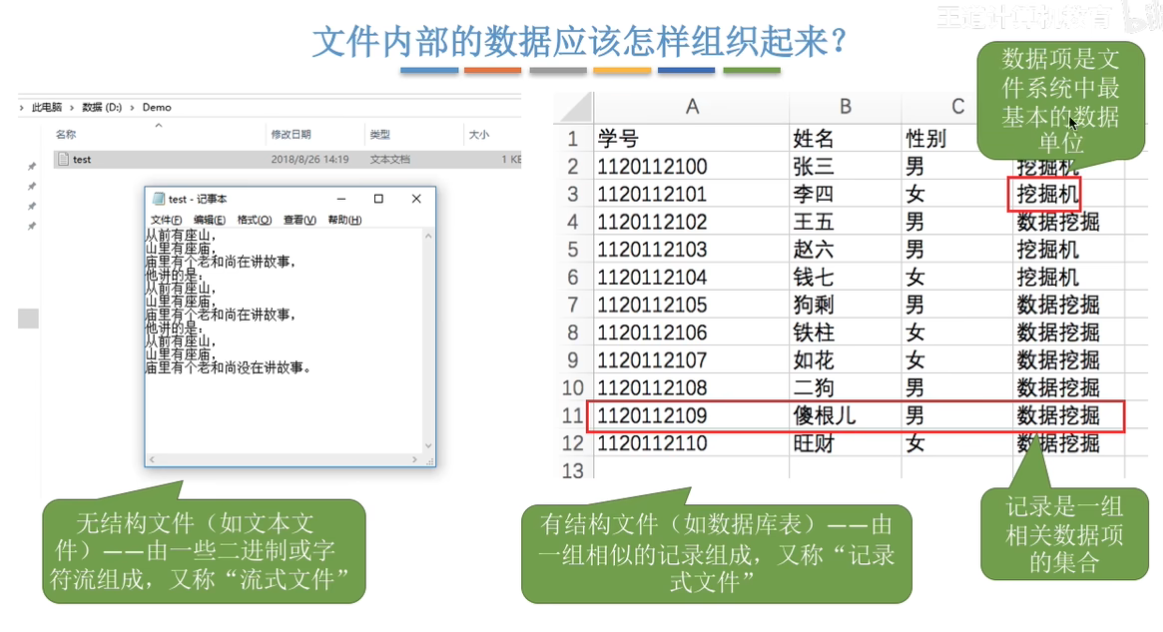Click Notepad's vertical scroll down arrow
Image resolution: width=1163 pixels, height=632 pixels.
coord(428,445)
